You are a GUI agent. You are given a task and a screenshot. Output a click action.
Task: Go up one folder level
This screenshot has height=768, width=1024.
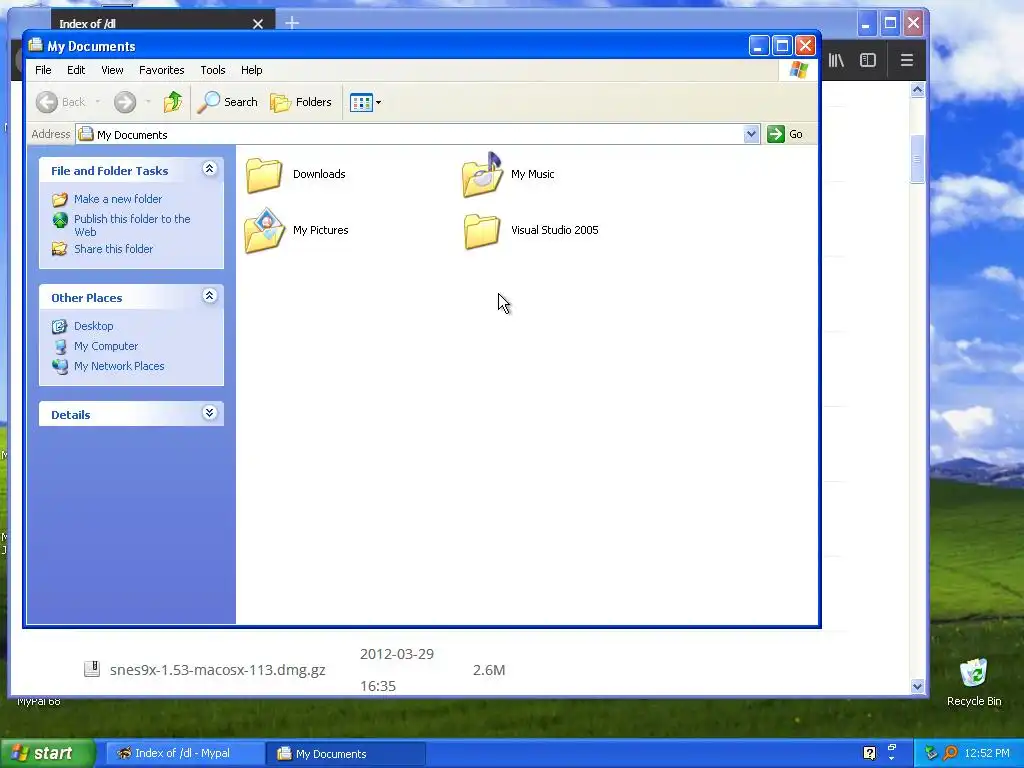[x=173, y=102]
